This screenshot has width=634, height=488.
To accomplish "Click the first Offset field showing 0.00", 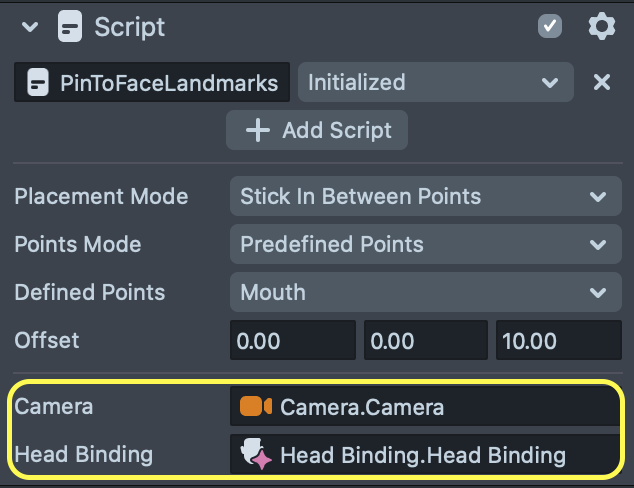I will [292, 341].
